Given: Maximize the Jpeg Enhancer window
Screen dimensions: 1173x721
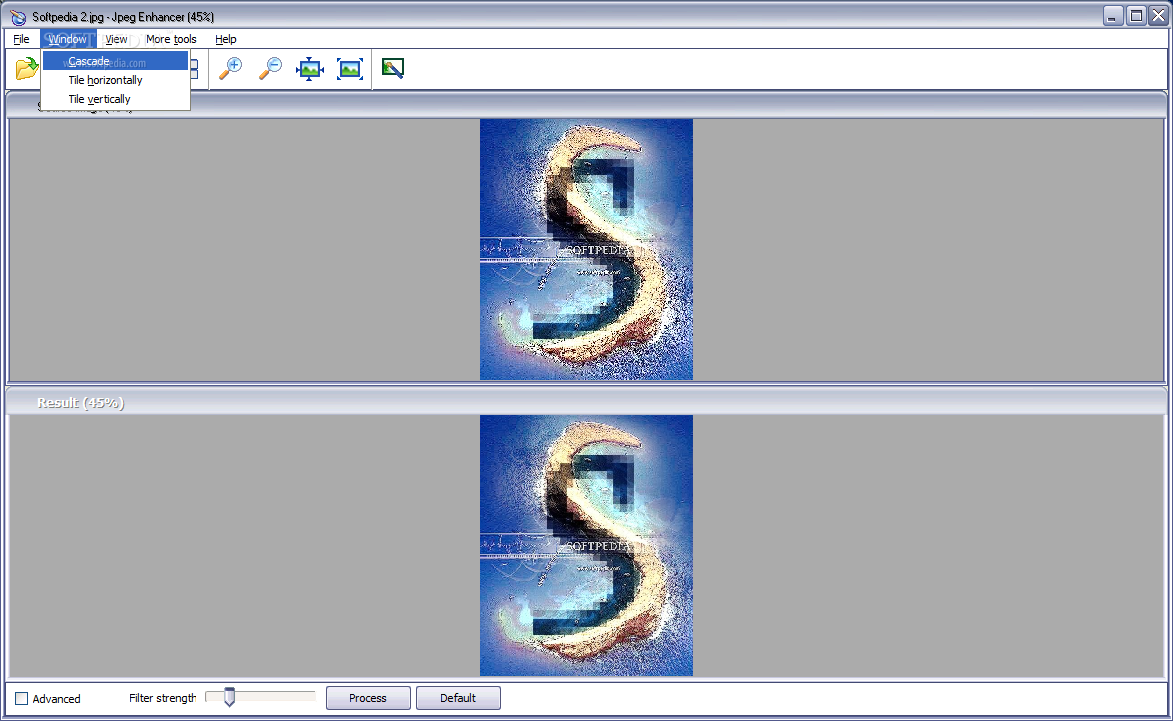Looking at the screenshot, I should [x=1136, y=16].
